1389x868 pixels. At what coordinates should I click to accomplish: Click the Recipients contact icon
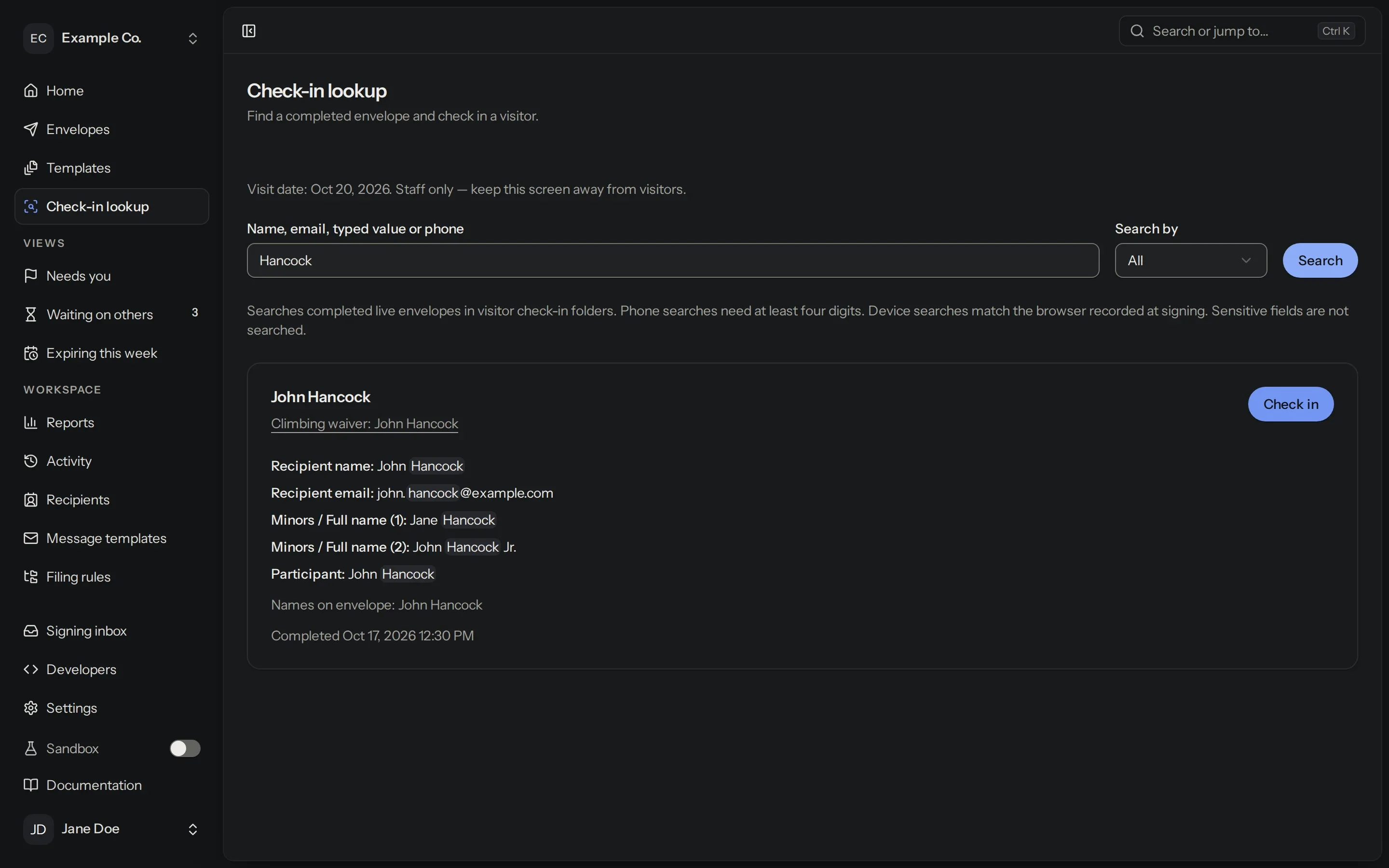(x=31, y=500)
